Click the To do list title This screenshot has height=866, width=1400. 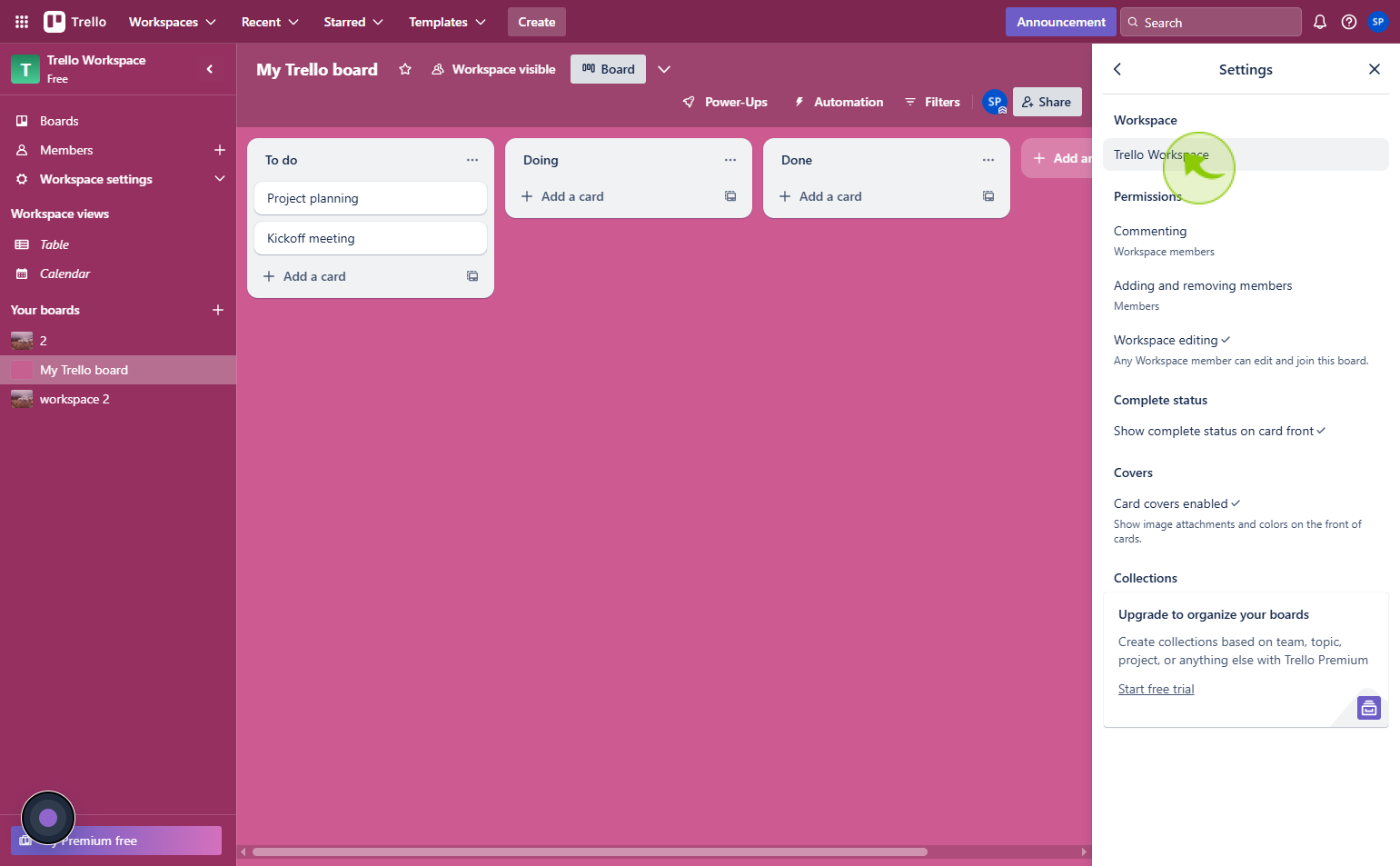tap(281, 160)
